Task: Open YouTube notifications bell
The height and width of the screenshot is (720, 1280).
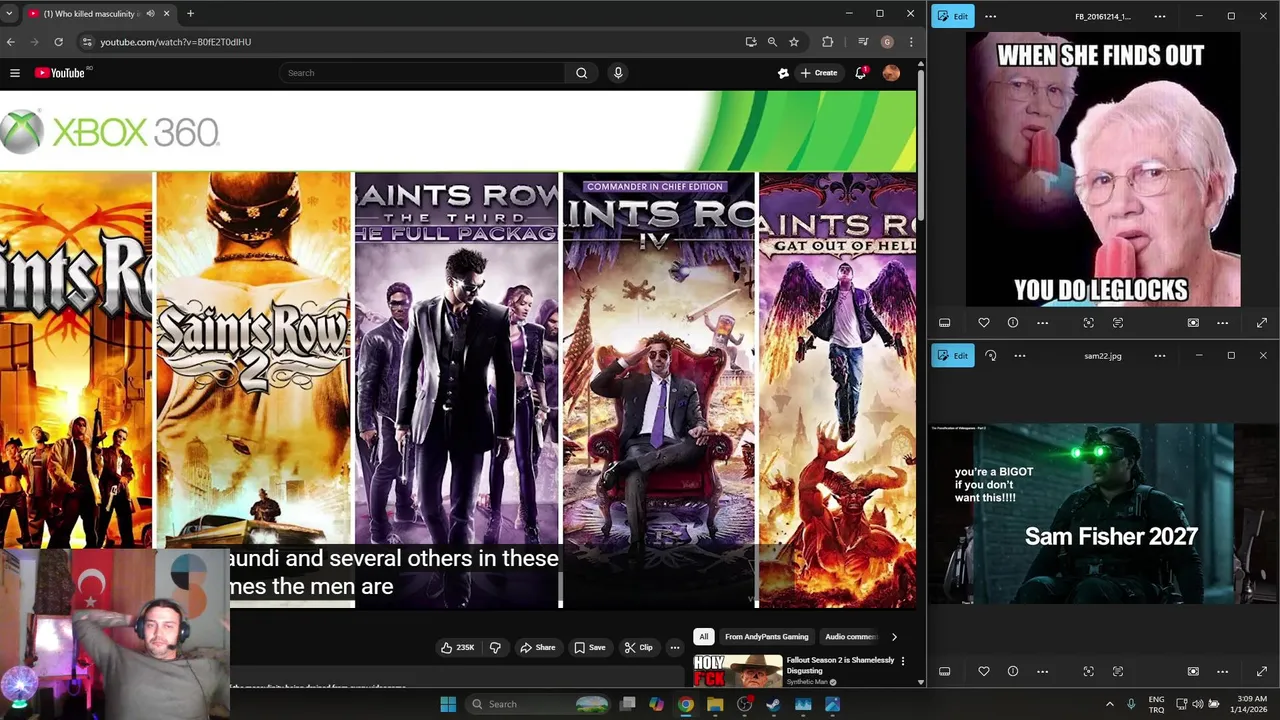Action: [860, 73]
